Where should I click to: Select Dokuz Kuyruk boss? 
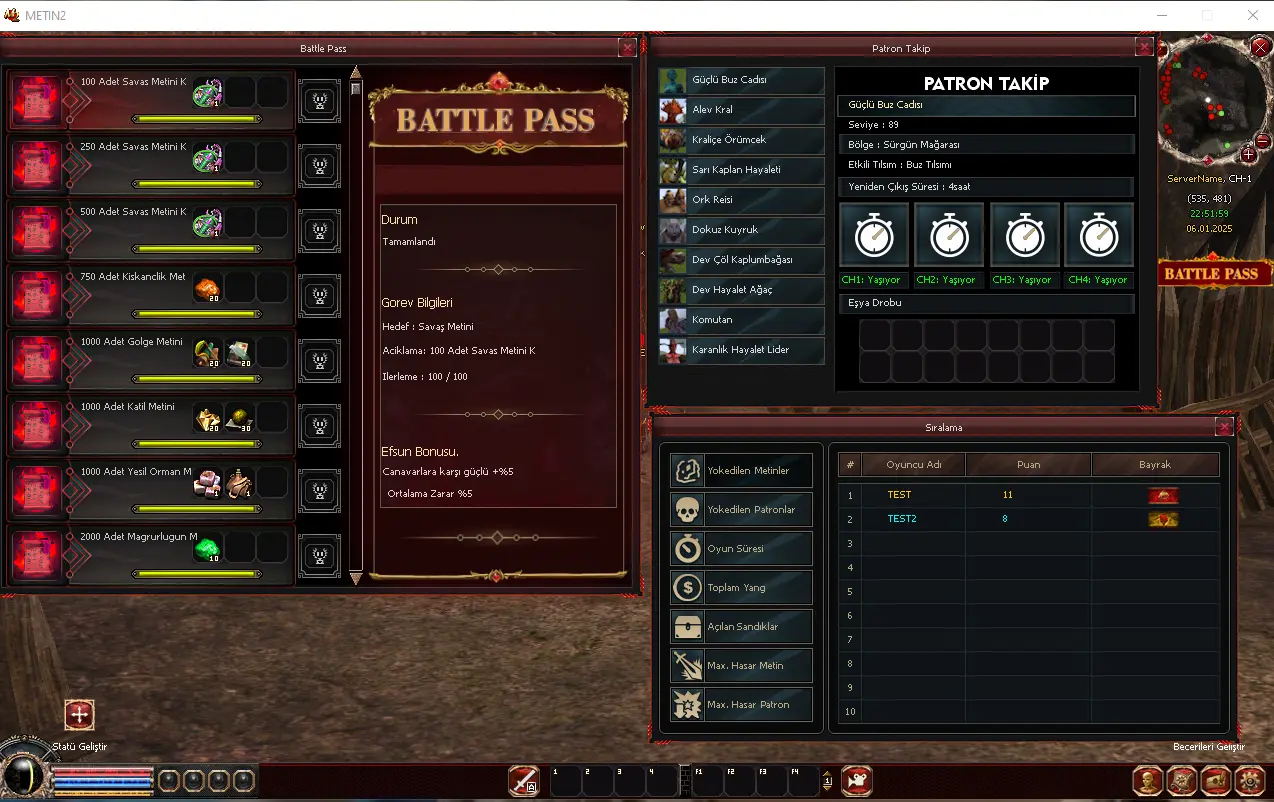click(741, 230)
